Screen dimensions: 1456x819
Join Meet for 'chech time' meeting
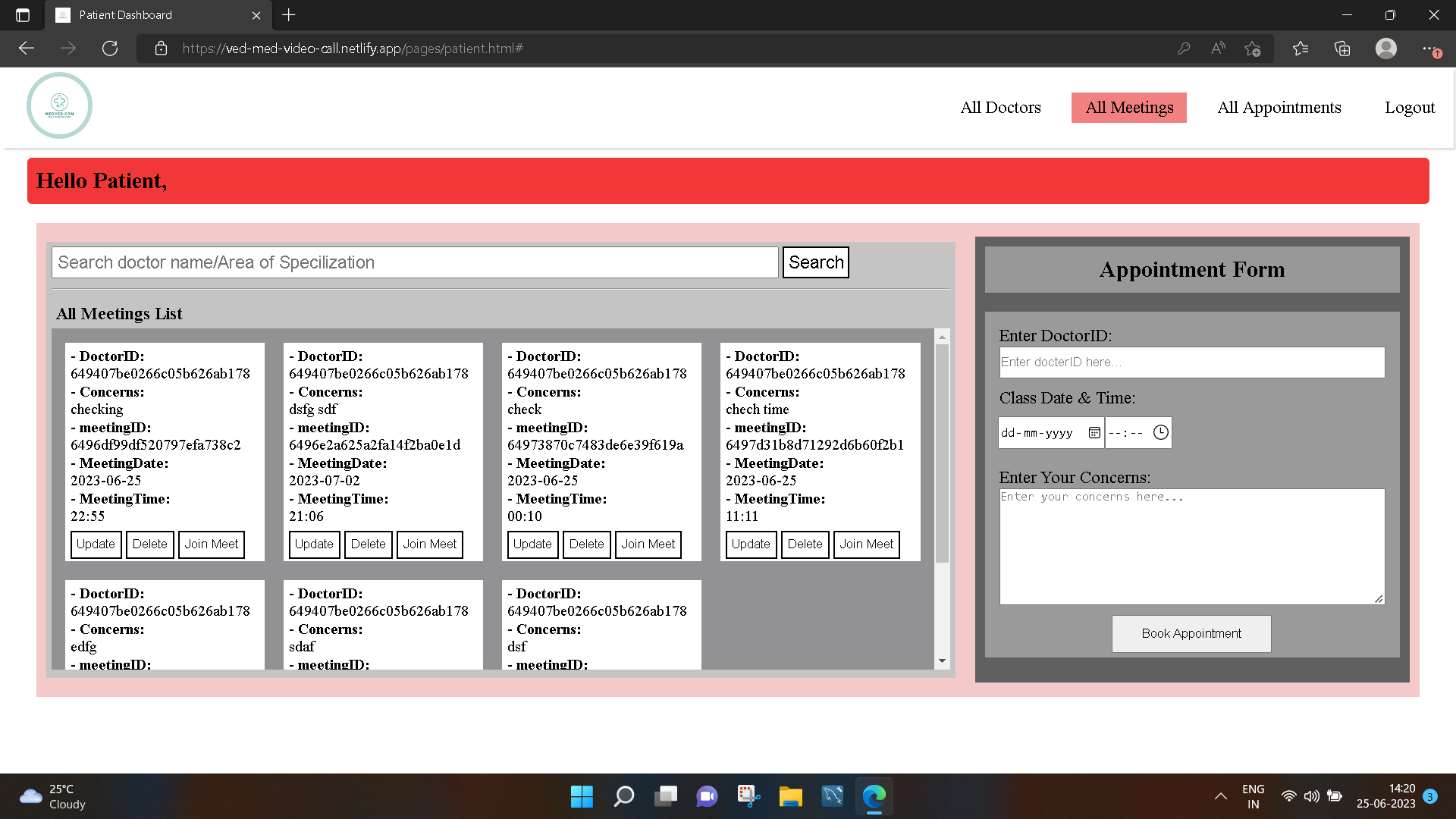tap(867, 544)
